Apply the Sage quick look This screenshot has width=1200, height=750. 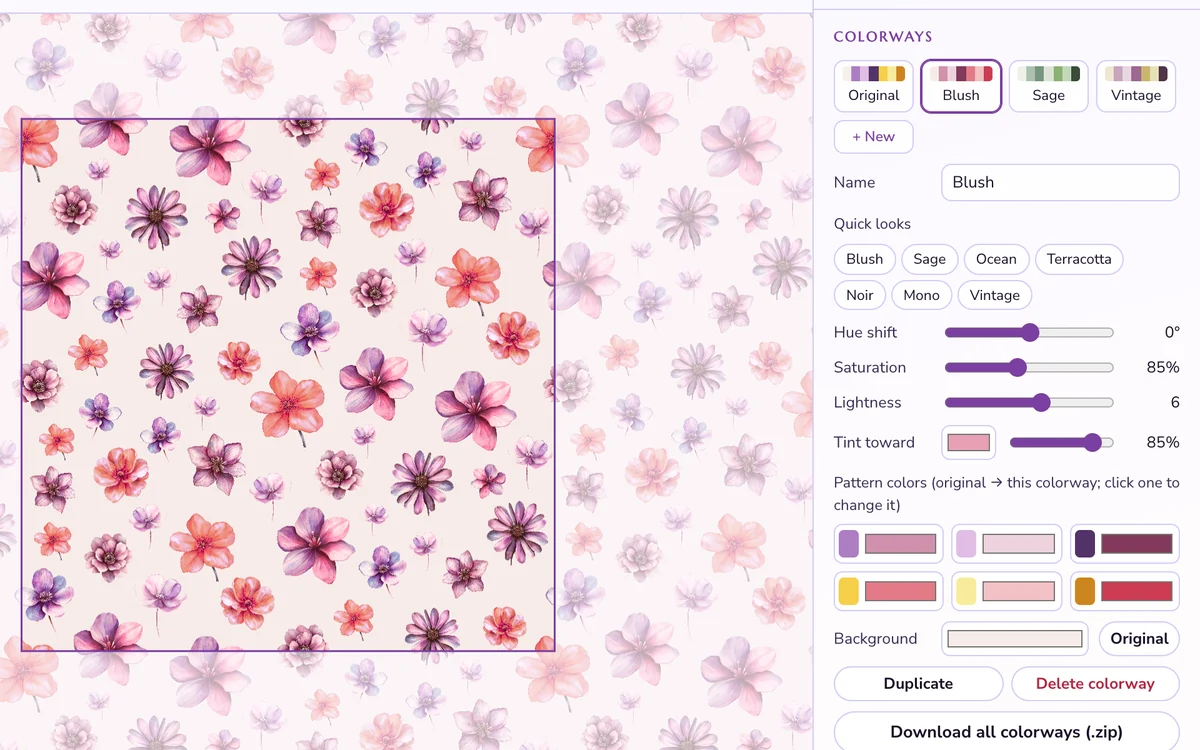(x=929, y=259)
